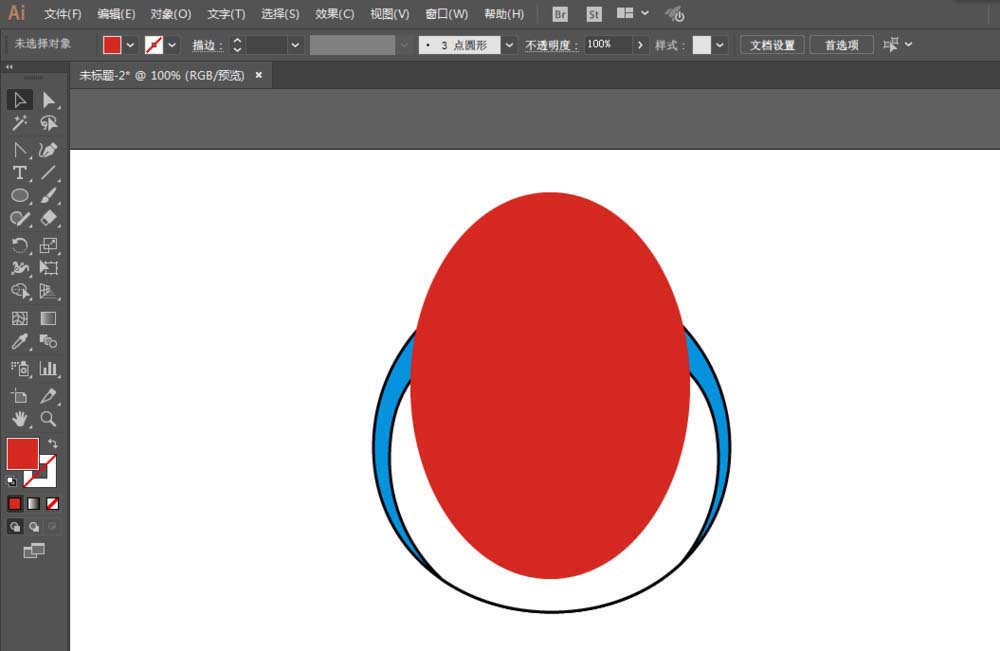
Task: Expand the stroke weight dropdown
Action: point(295,45)
